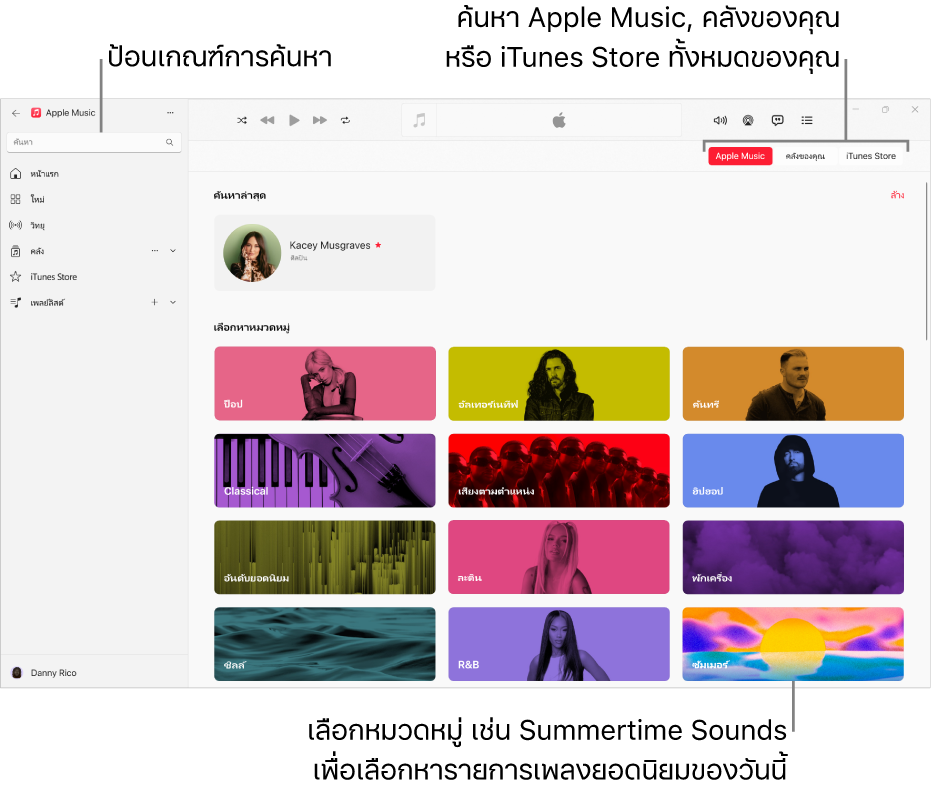This screenshot has width=931, height=787.
Task: Enable shuffle playback
Action: [x=242, y=120]
